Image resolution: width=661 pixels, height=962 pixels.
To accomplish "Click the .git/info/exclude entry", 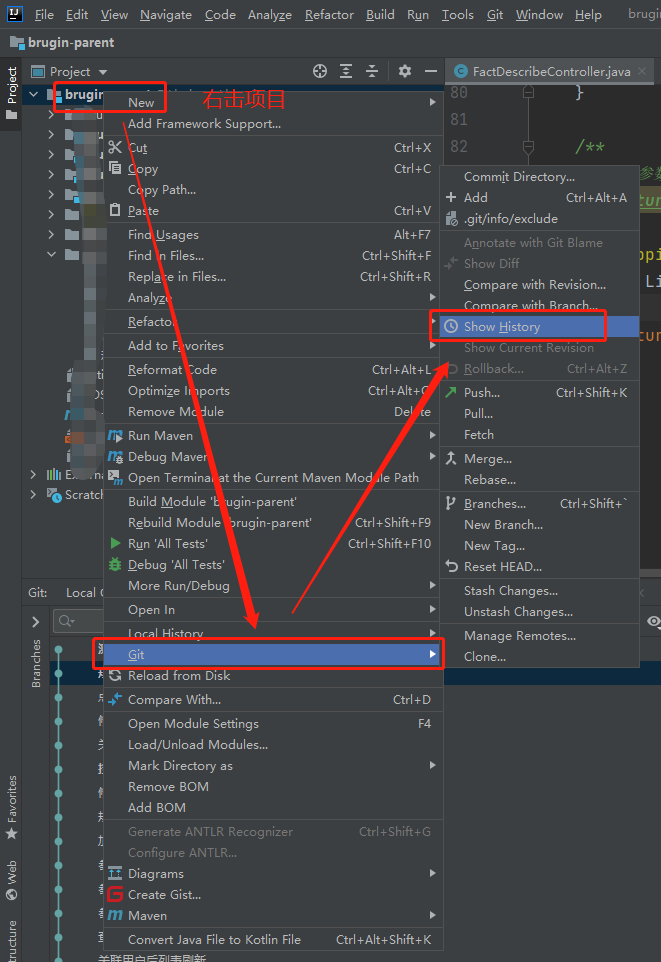I will [539, 218].
